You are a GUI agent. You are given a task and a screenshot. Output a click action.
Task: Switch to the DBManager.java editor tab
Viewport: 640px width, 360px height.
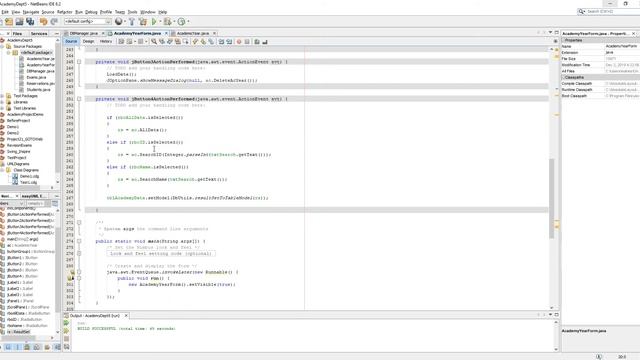(x=83, y=33)
